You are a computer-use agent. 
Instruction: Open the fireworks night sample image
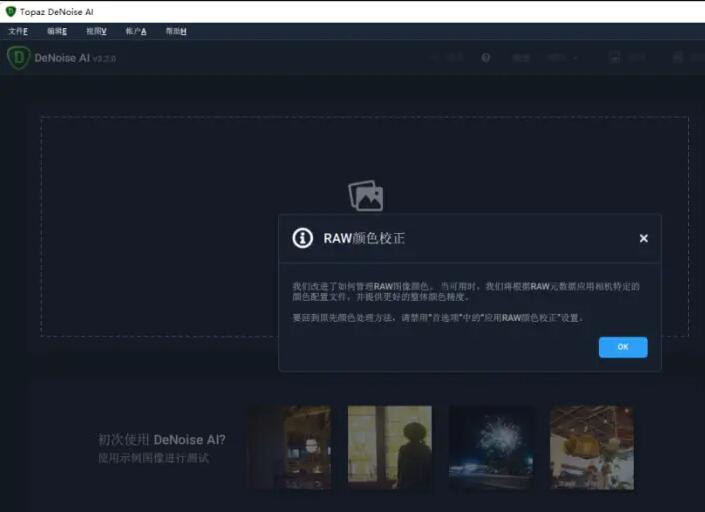pos(491,447)
